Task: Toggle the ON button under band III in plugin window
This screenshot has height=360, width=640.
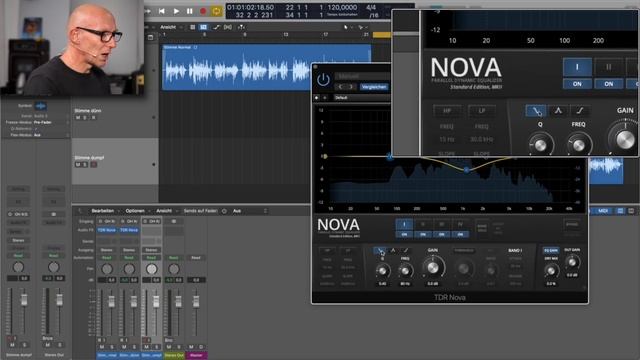Action: [441, 235]
